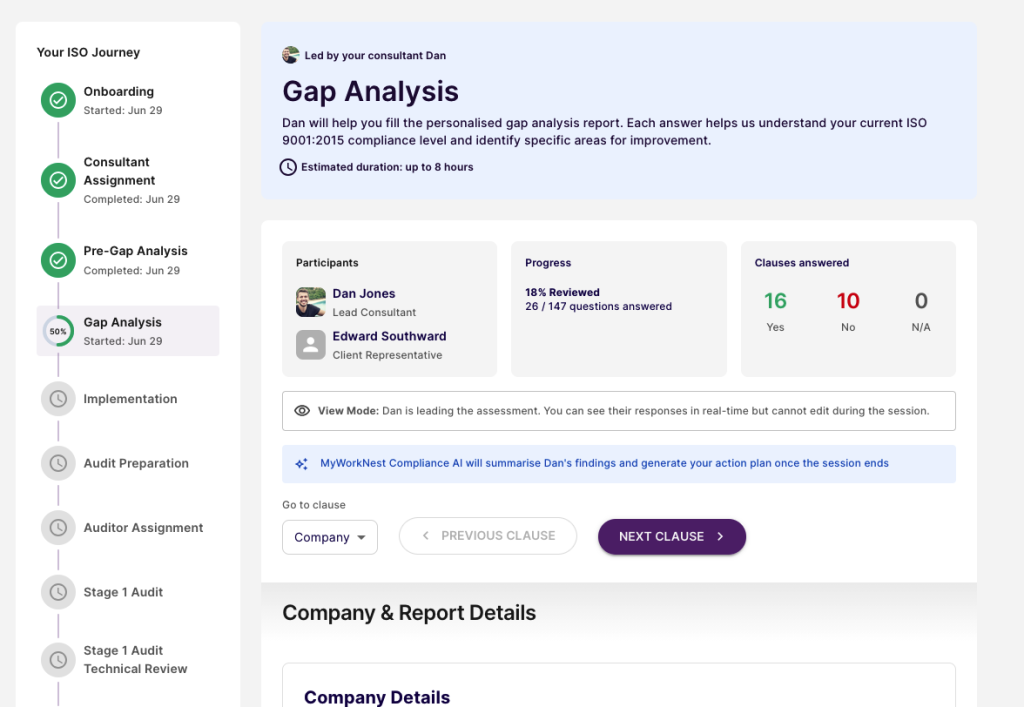
Task: Expand the Company dropdown arrow
Action: point(361,537)
